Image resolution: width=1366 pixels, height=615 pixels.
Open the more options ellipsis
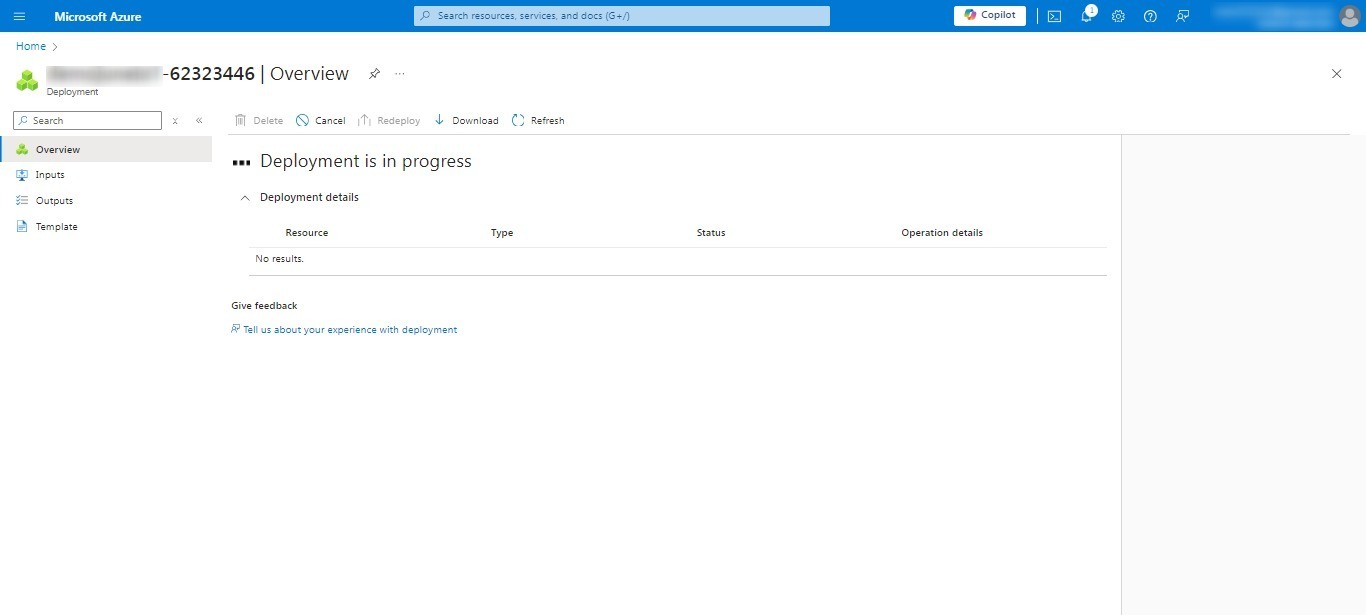pos(400,74)
